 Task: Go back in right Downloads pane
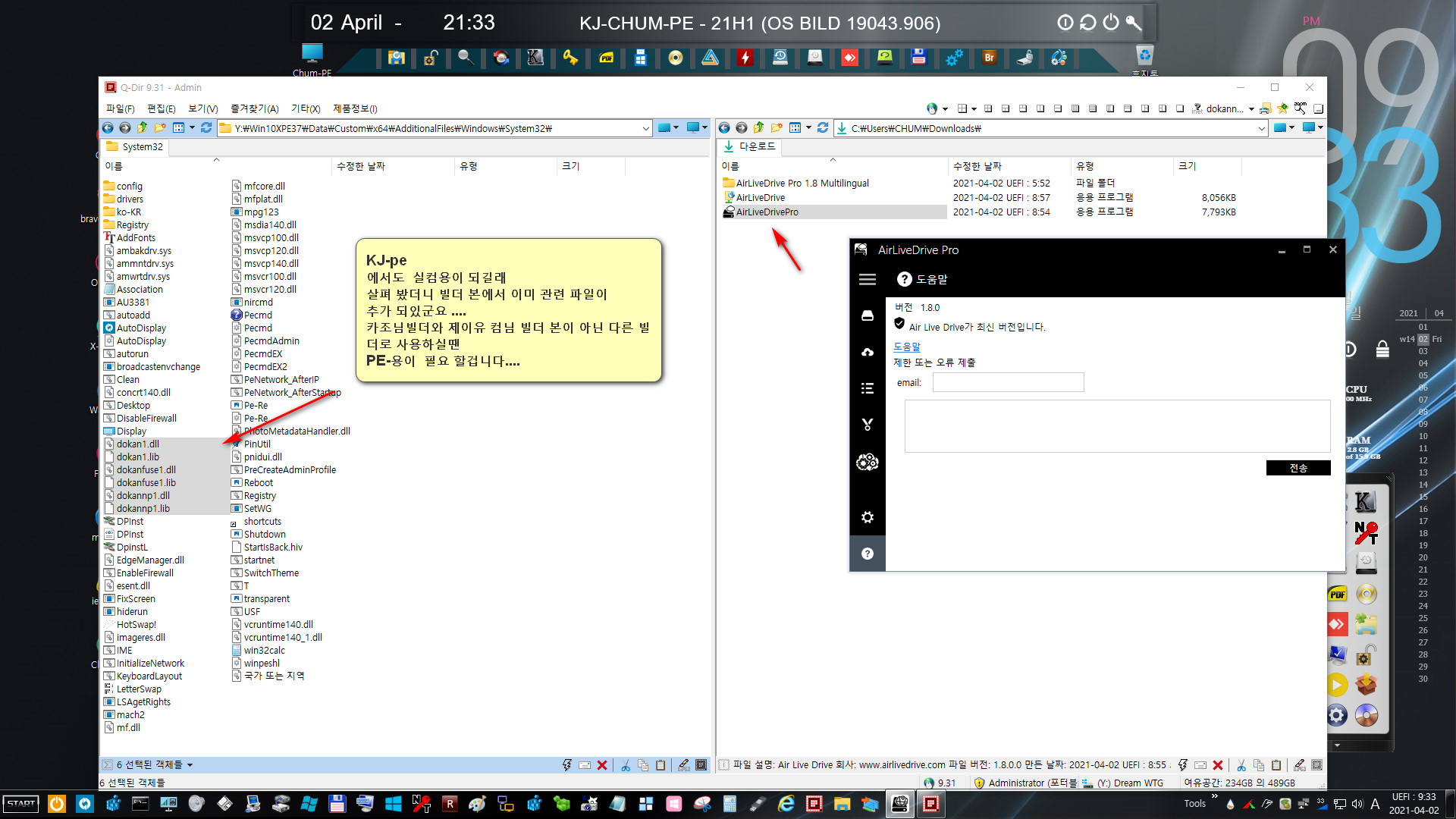tap(724, 128)
